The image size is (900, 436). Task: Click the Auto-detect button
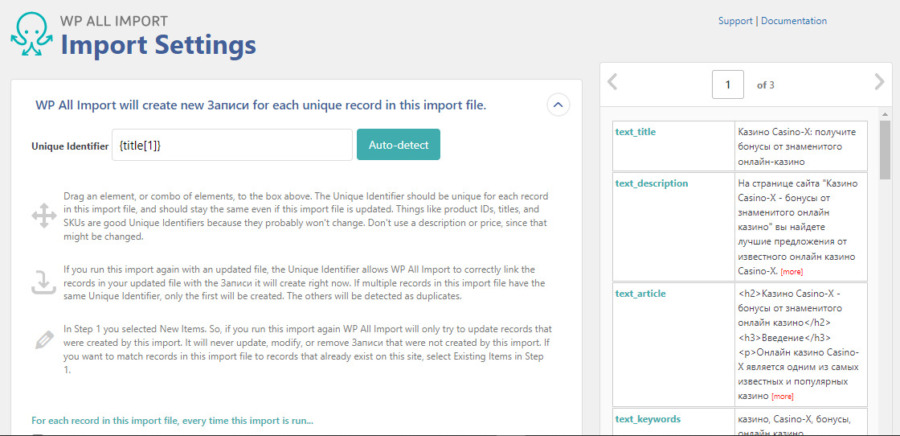[398, 145]
